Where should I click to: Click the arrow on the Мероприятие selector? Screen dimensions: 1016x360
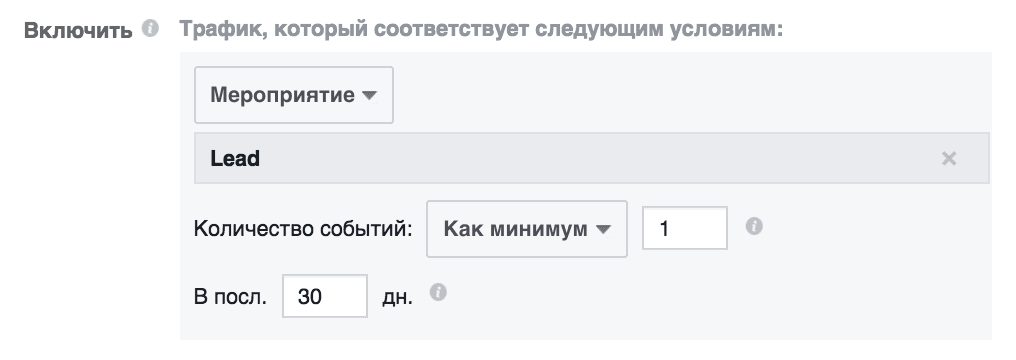tap(369, 96)
